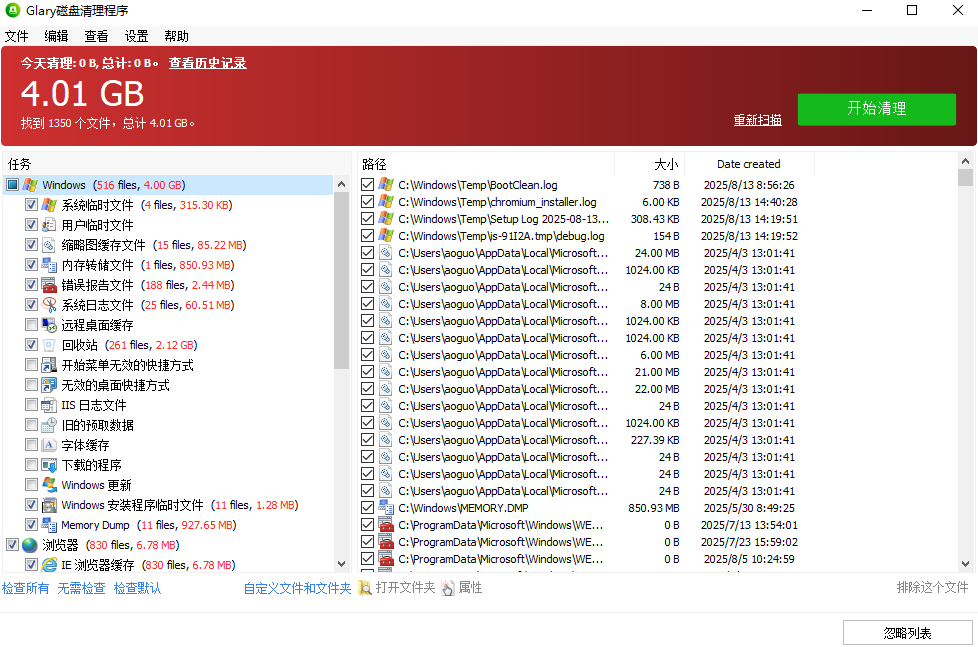Viewport: 978px width, 647px height.
Task: Open 自定义文件和文件夹 link
Action: [x=298, y=588]
